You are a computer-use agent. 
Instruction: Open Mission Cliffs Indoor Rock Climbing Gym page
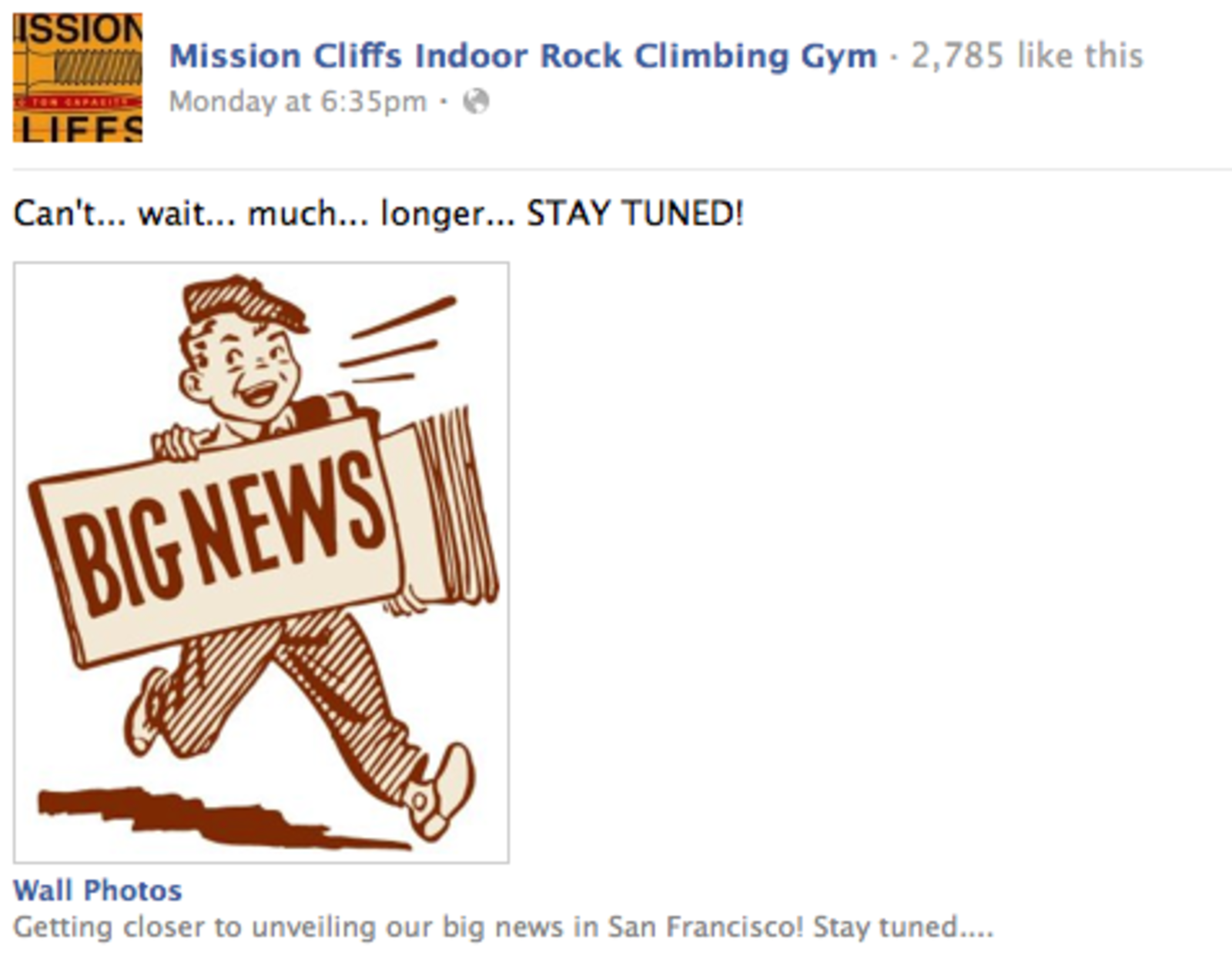click(x=523, y=56)
